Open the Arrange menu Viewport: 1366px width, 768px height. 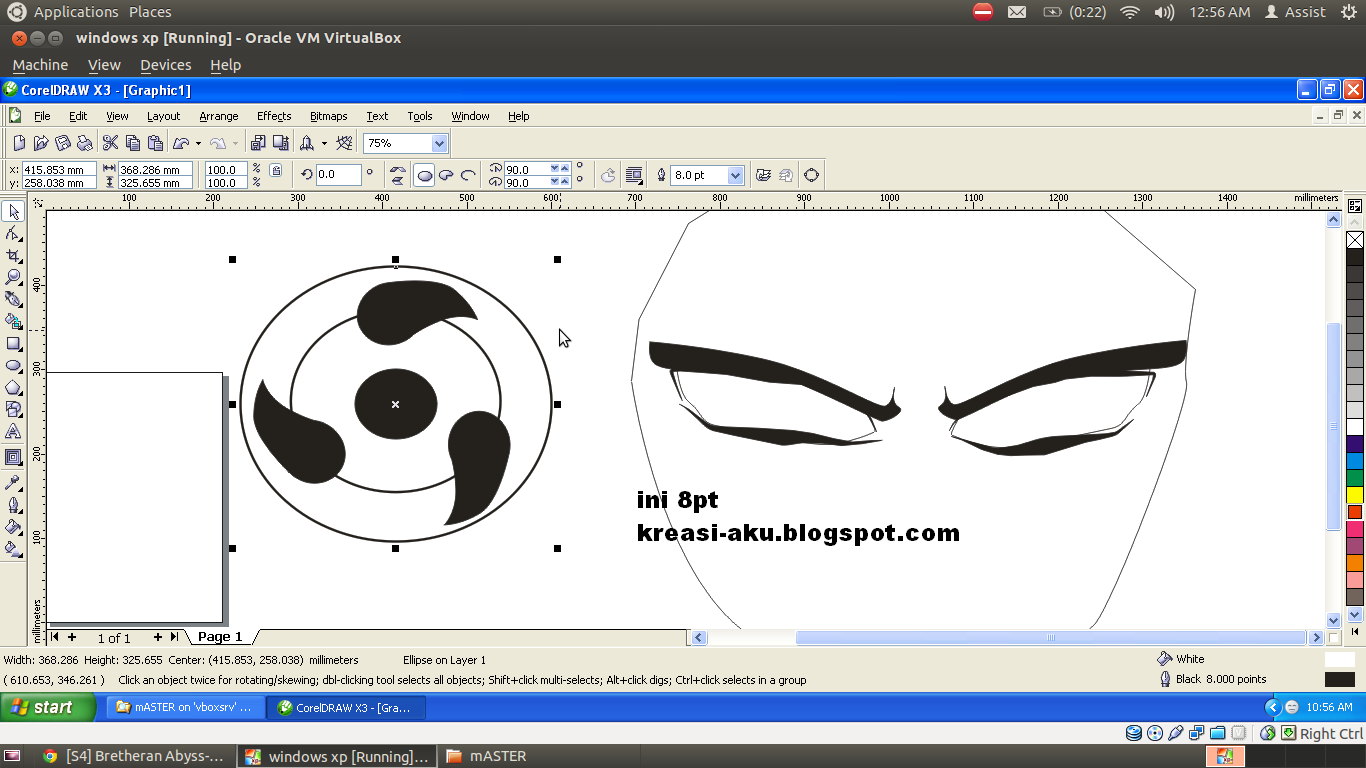point(218,116)
